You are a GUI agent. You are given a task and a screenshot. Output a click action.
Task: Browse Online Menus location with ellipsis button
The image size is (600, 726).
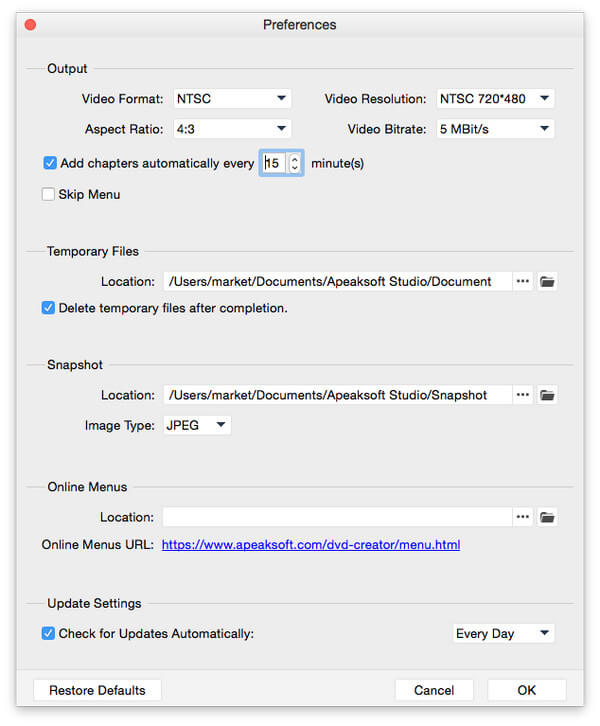[x=523, y=517]
